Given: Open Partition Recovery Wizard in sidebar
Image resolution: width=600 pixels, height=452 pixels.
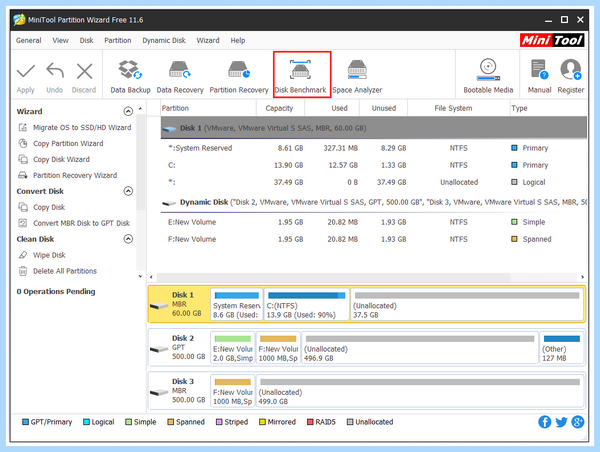Looking at the screenshot, I should (x=68, y=175).
